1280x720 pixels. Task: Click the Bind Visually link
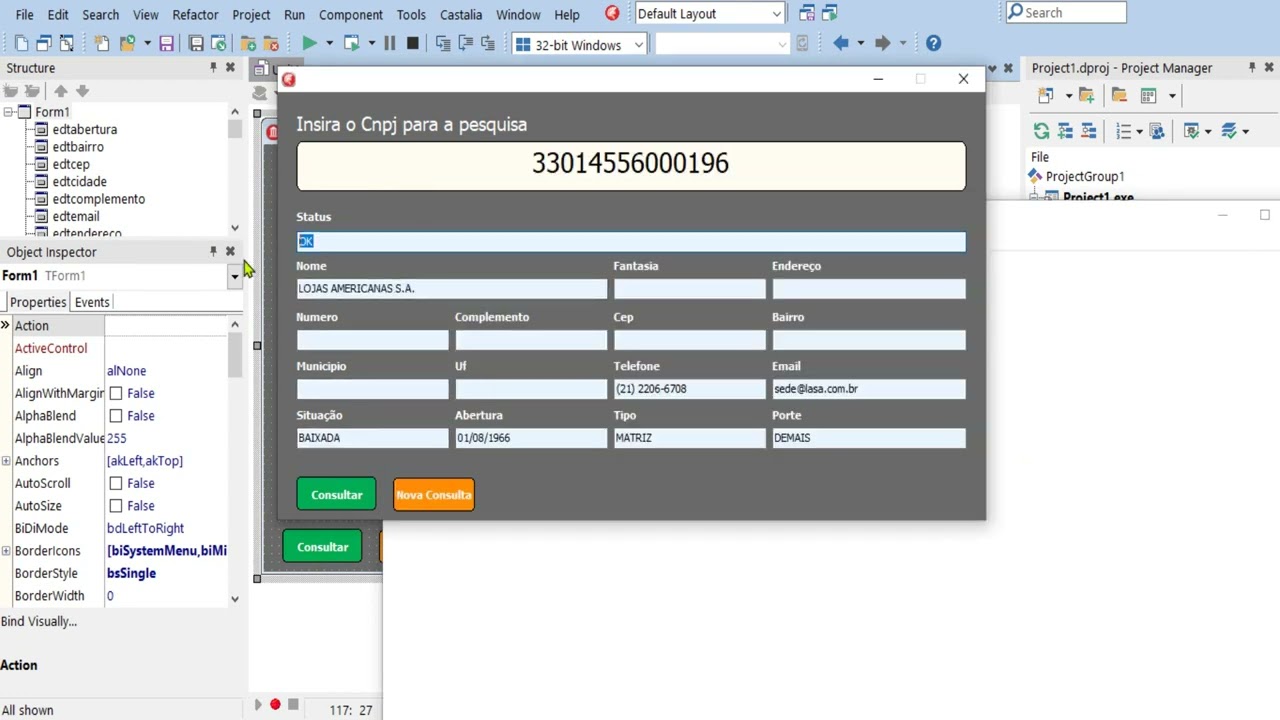[x=39, y=621]
